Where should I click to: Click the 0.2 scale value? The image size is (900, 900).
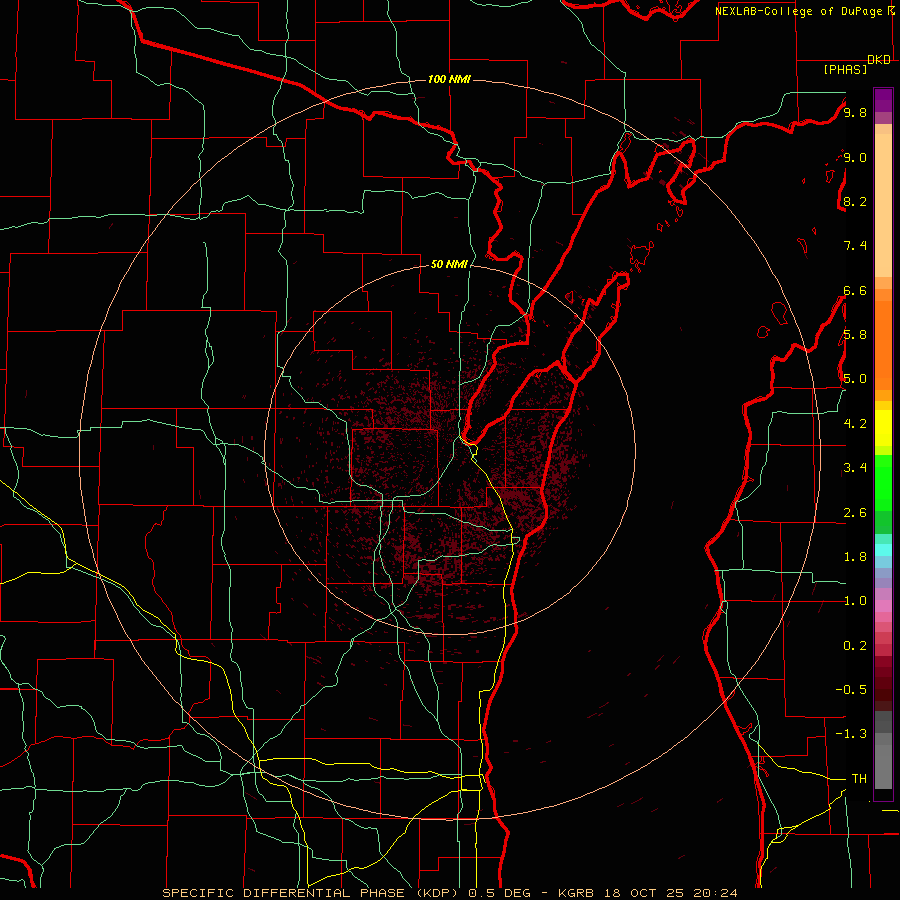pos(855,646)
